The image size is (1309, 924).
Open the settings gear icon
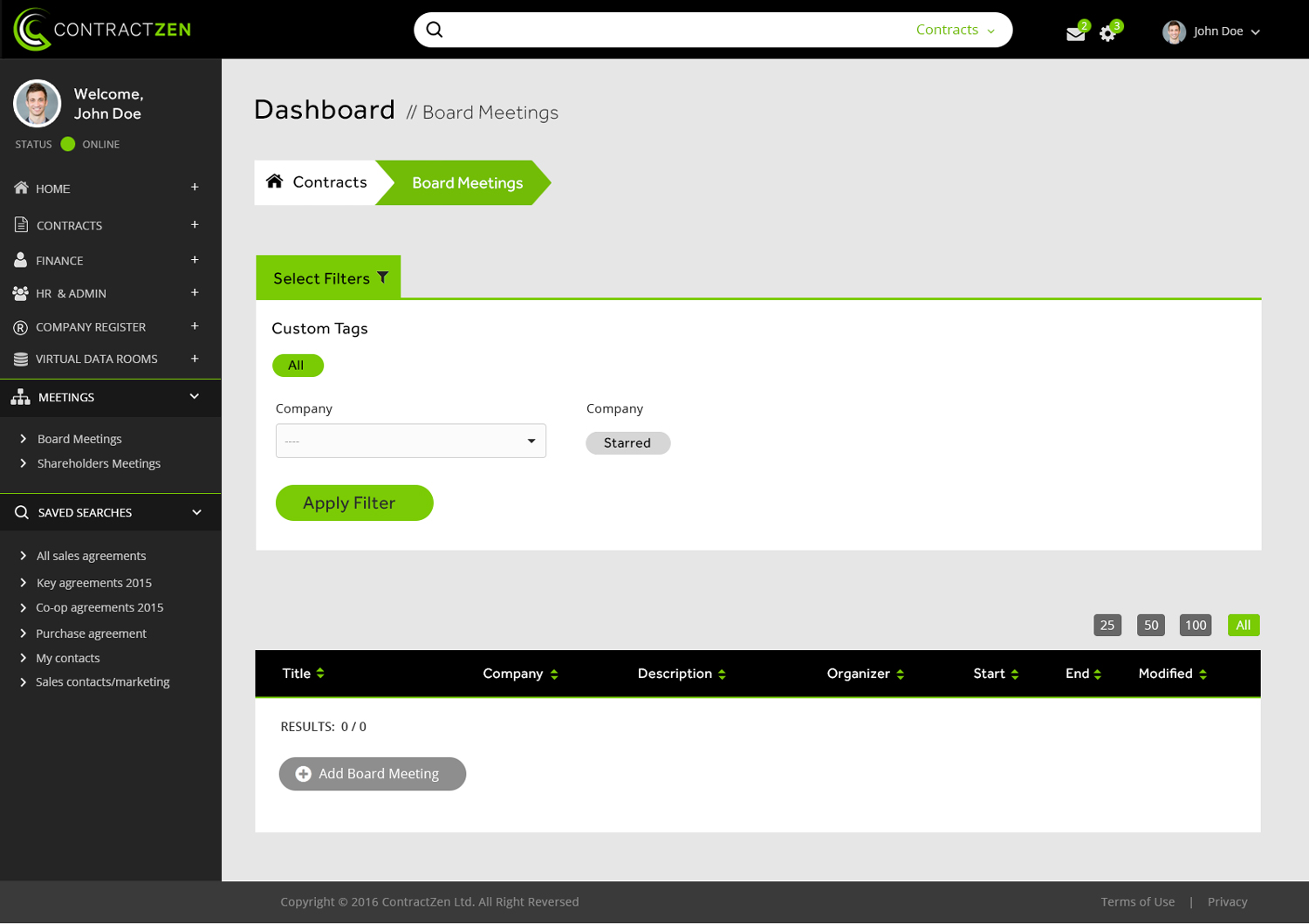[x=1107, y=34]
